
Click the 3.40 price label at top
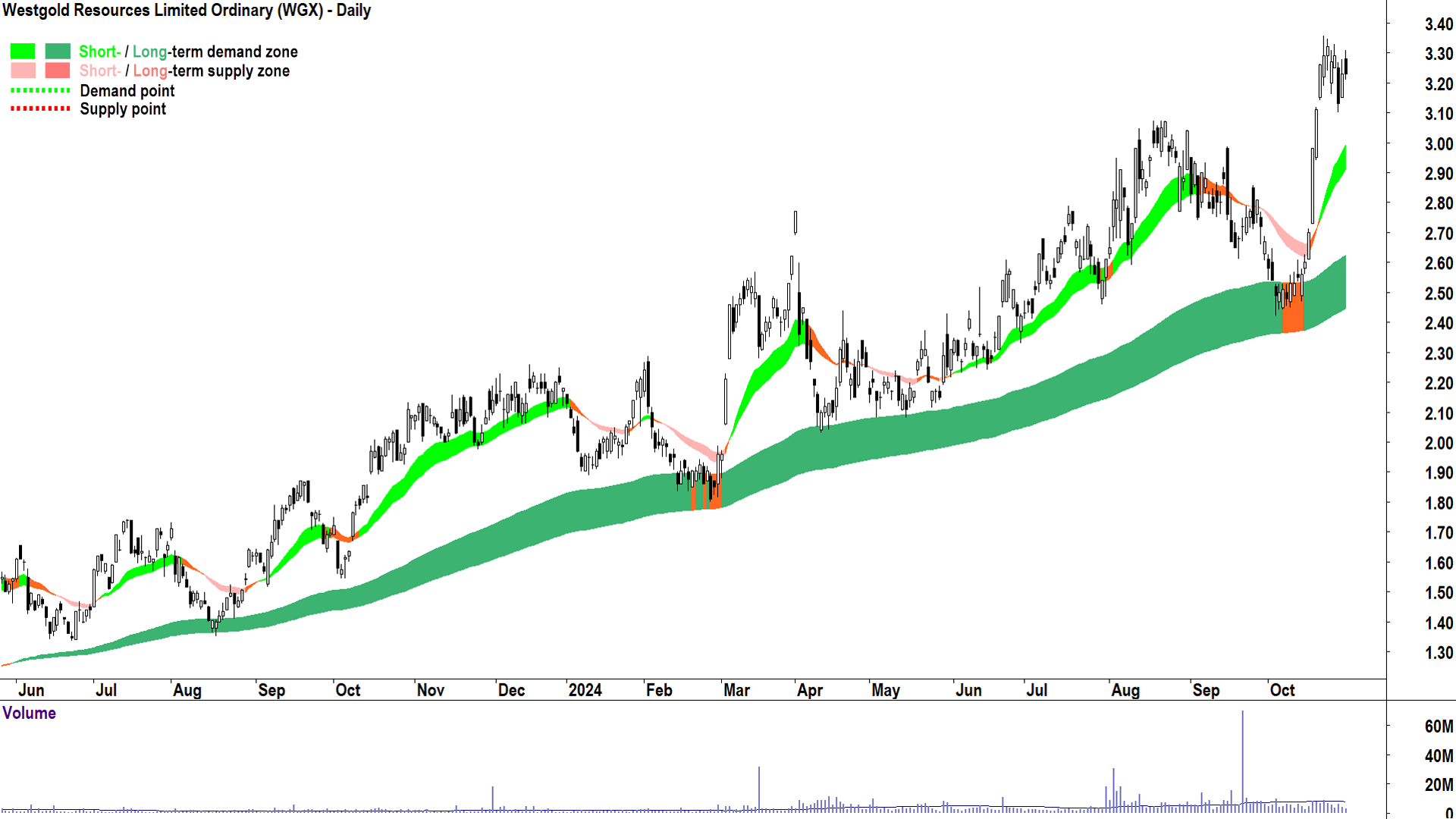[1439, 24]
